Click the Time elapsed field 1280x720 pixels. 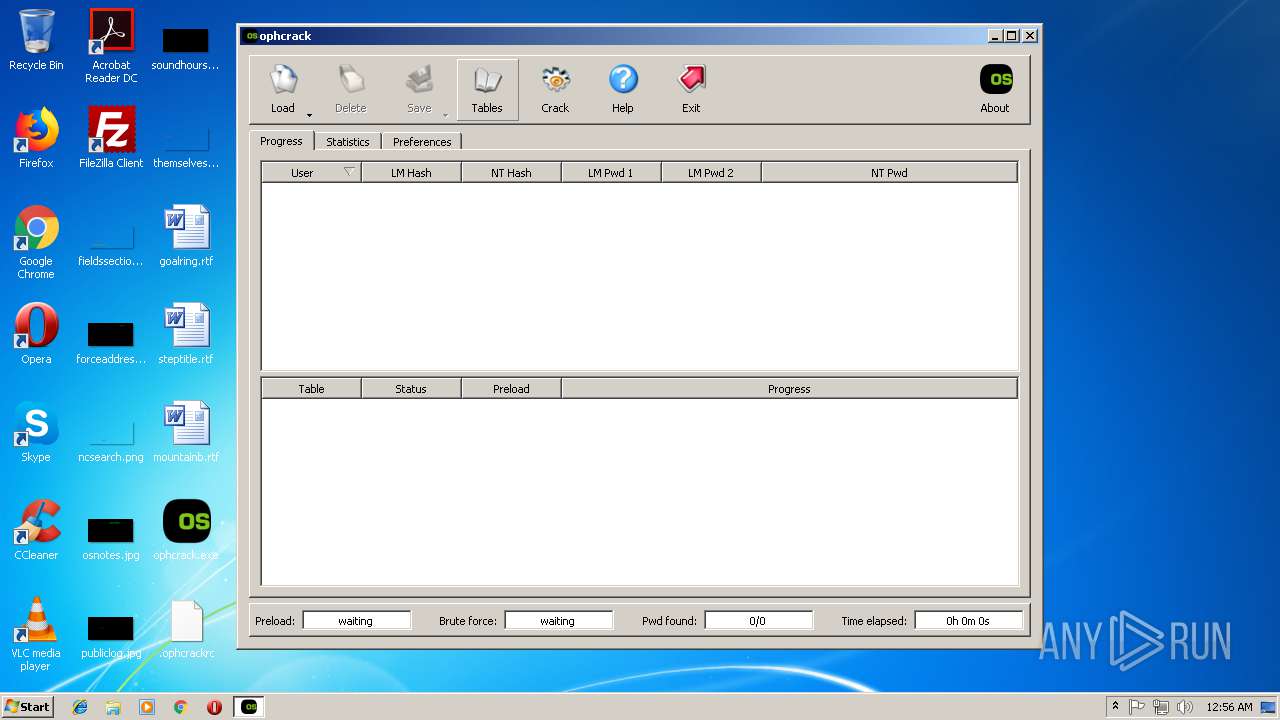[x=968, y=621]
